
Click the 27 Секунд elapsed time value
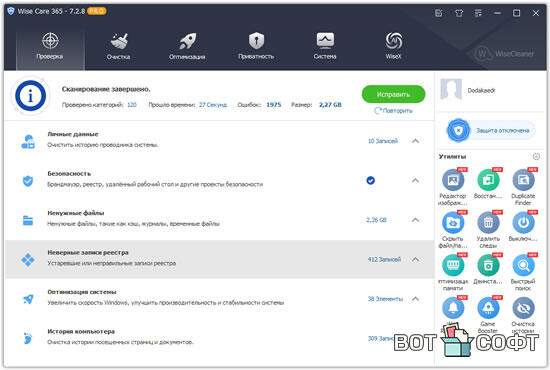tap(213, 105)
